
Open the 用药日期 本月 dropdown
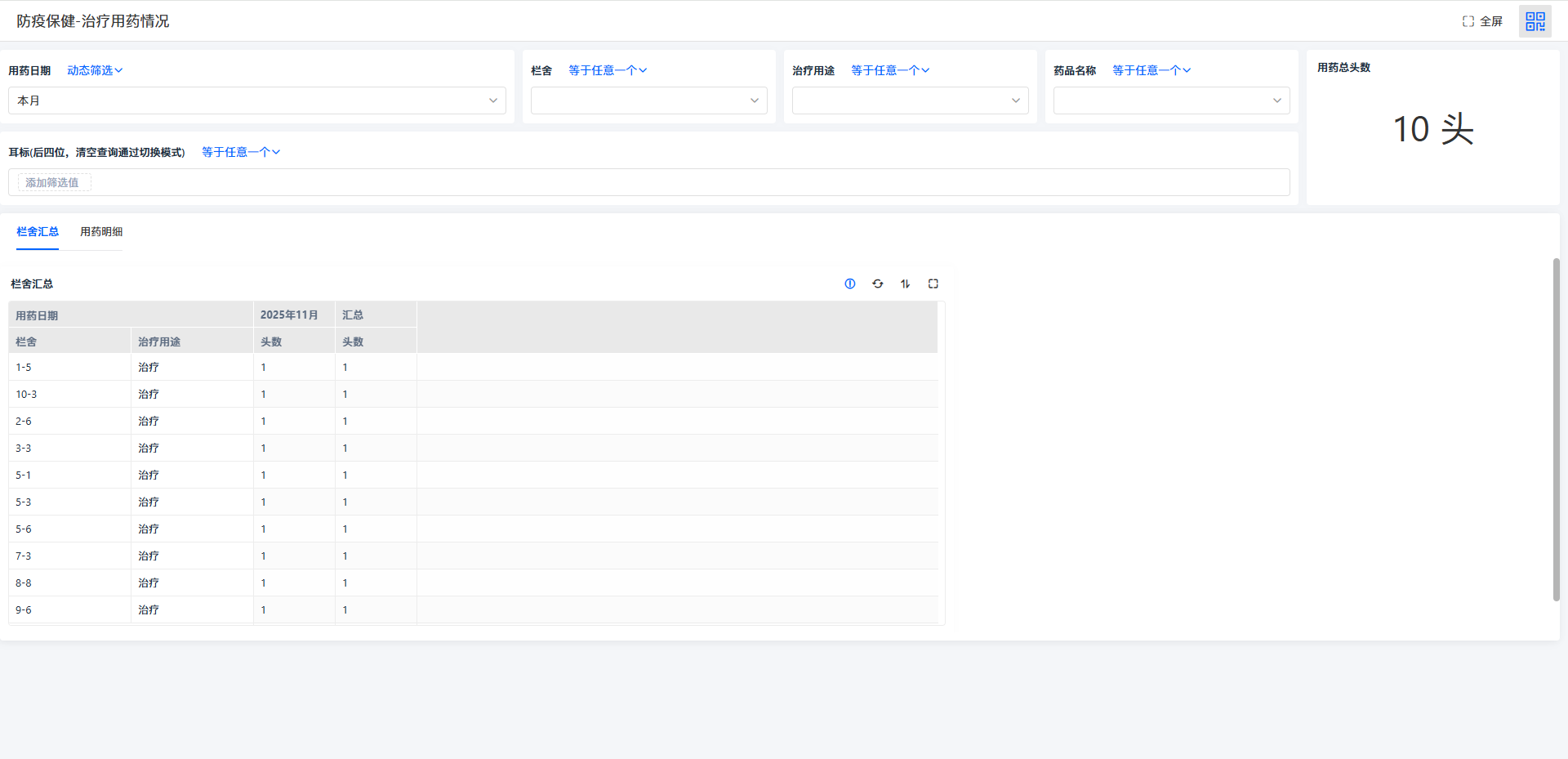[x=256, y=100]
